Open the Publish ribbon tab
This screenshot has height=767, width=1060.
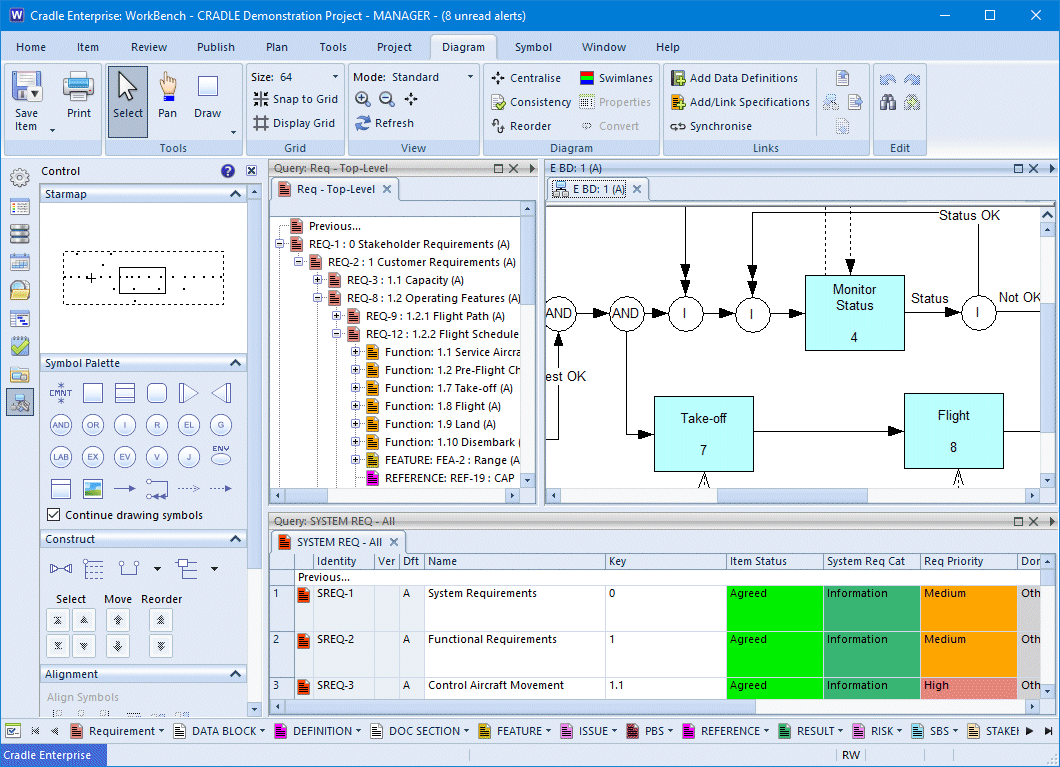click(x=216, y=47)
